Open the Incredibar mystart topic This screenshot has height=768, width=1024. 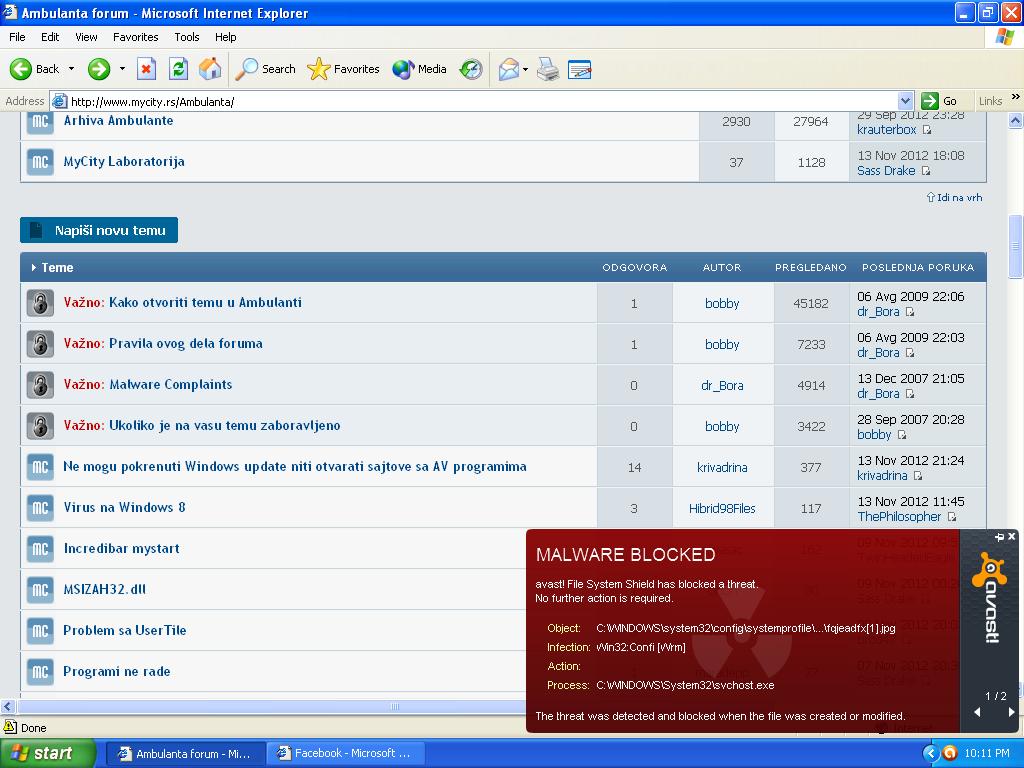pos(121,549)
